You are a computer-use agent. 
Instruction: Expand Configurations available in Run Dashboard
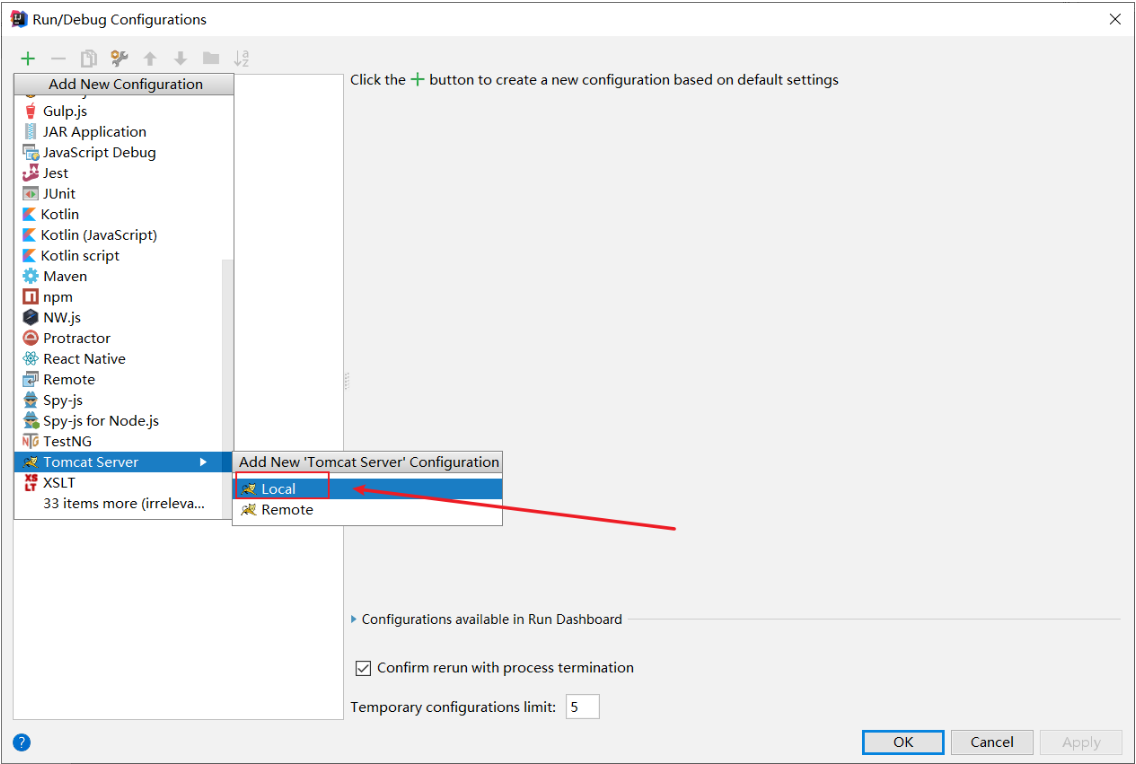(354, 619)
